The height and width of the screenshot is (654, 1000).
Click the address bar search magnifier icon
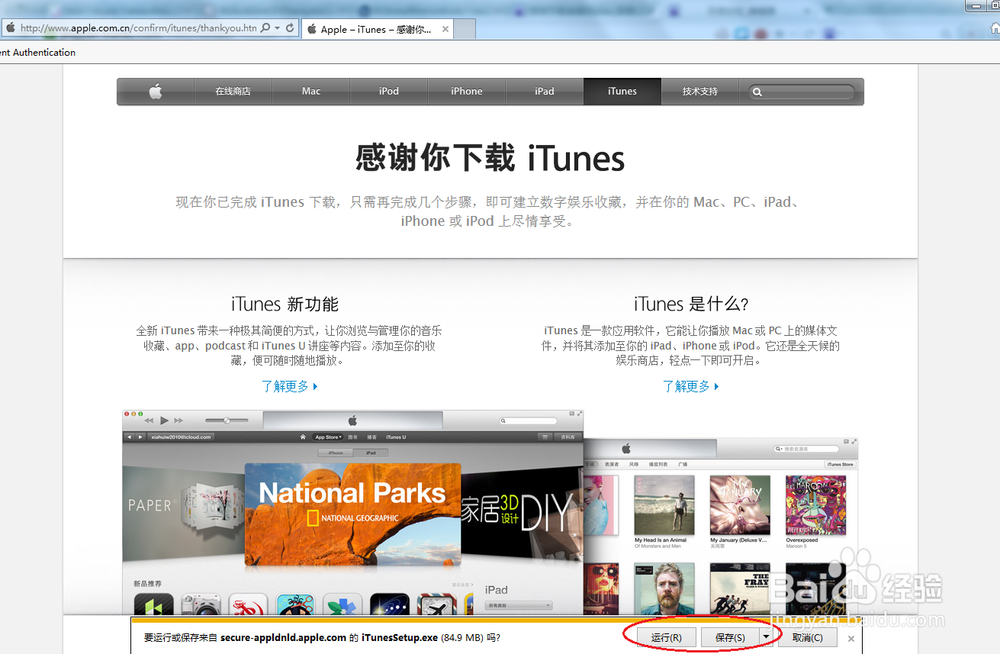point(265,28)
